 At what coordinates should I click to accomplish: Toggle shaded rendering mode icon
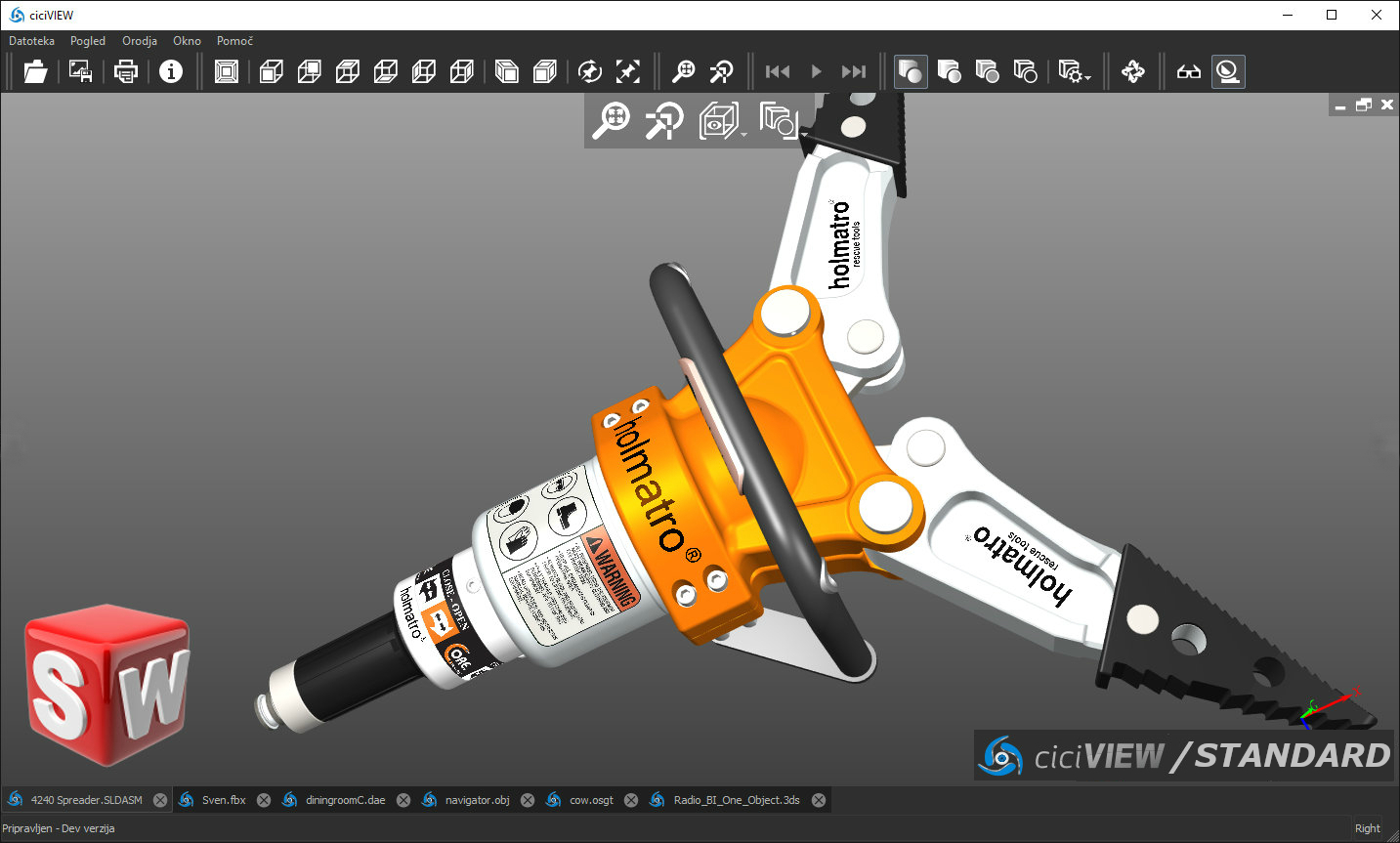911,71
